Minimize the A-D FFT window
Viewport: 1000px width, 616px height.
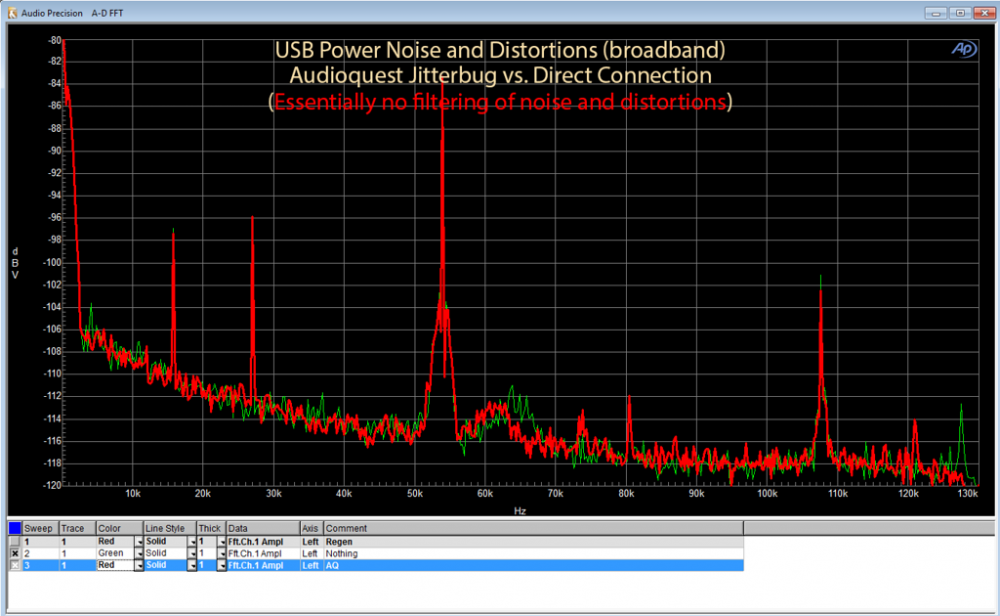click(x=936, y=13)
